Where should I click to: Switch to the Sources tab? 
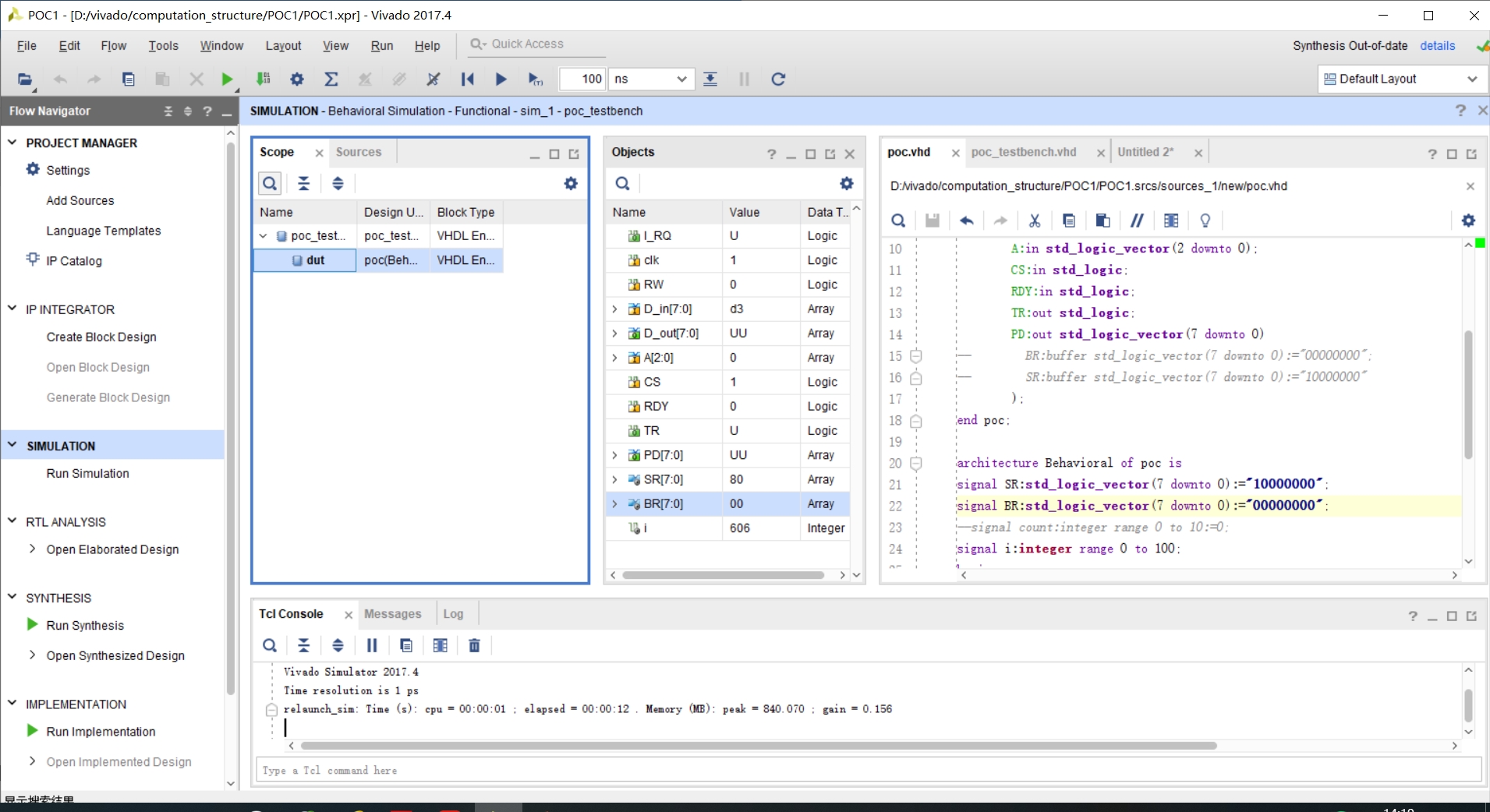[359, 152]
